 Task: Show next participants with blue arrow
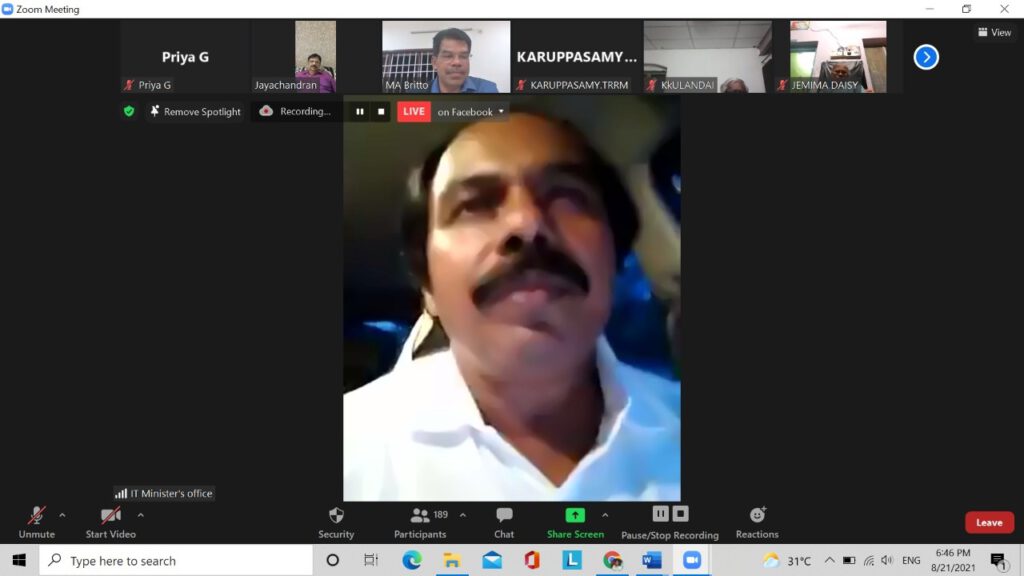click(x=926, y=57)
